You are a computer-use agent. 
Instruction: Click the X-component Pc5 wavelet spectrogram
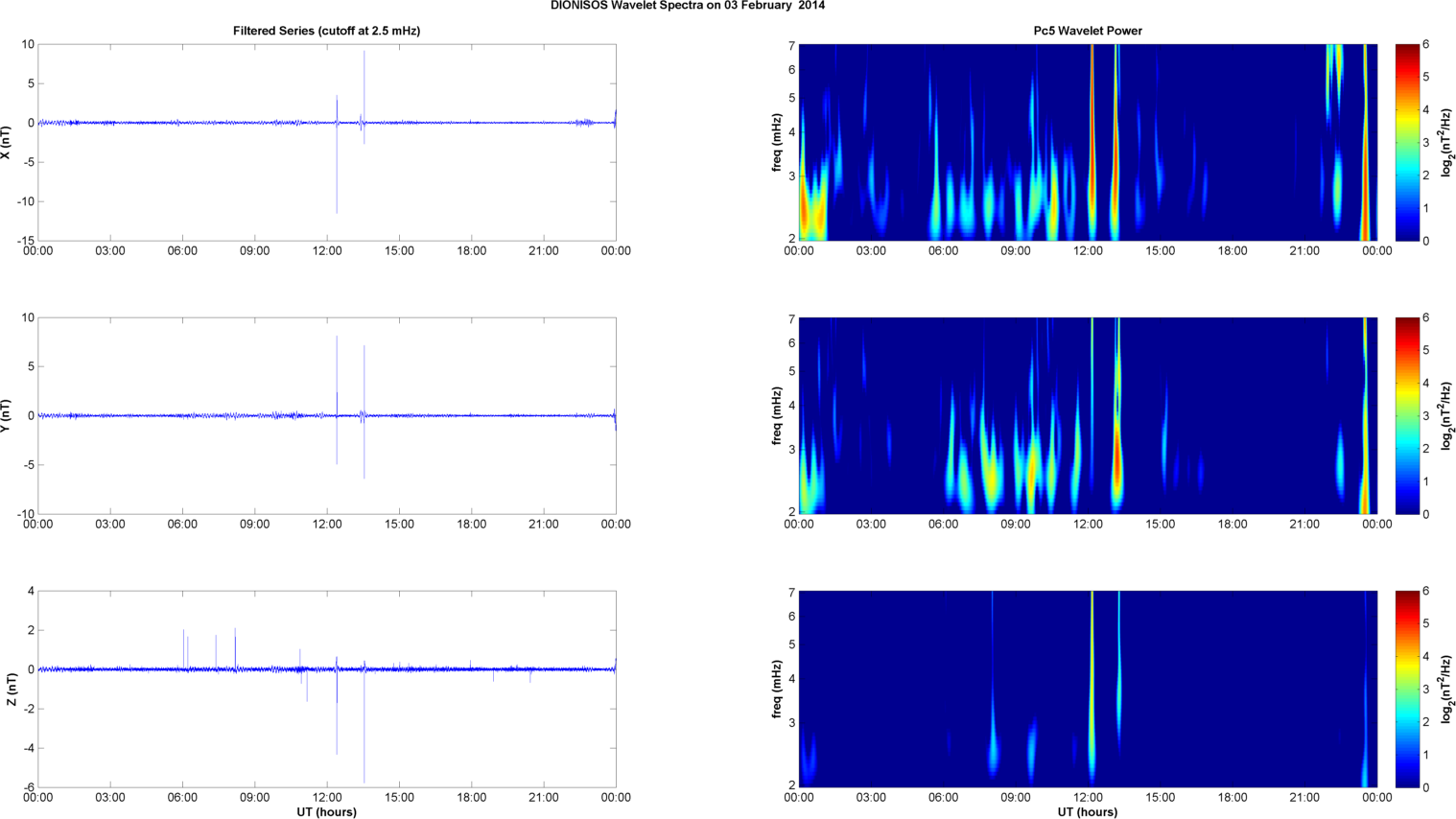1088,142
